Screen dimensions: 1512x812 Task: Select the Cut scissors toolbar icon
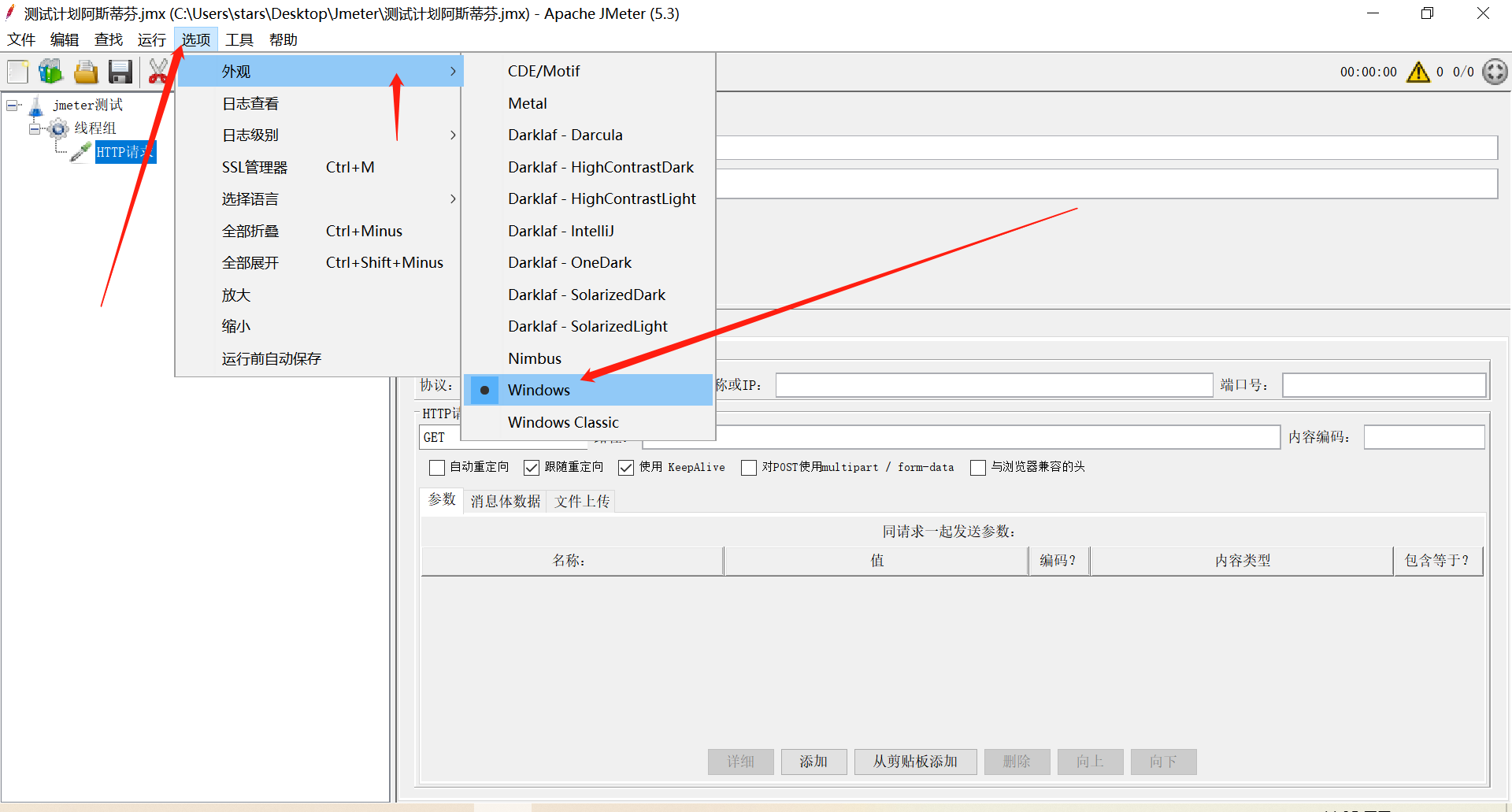157,72
